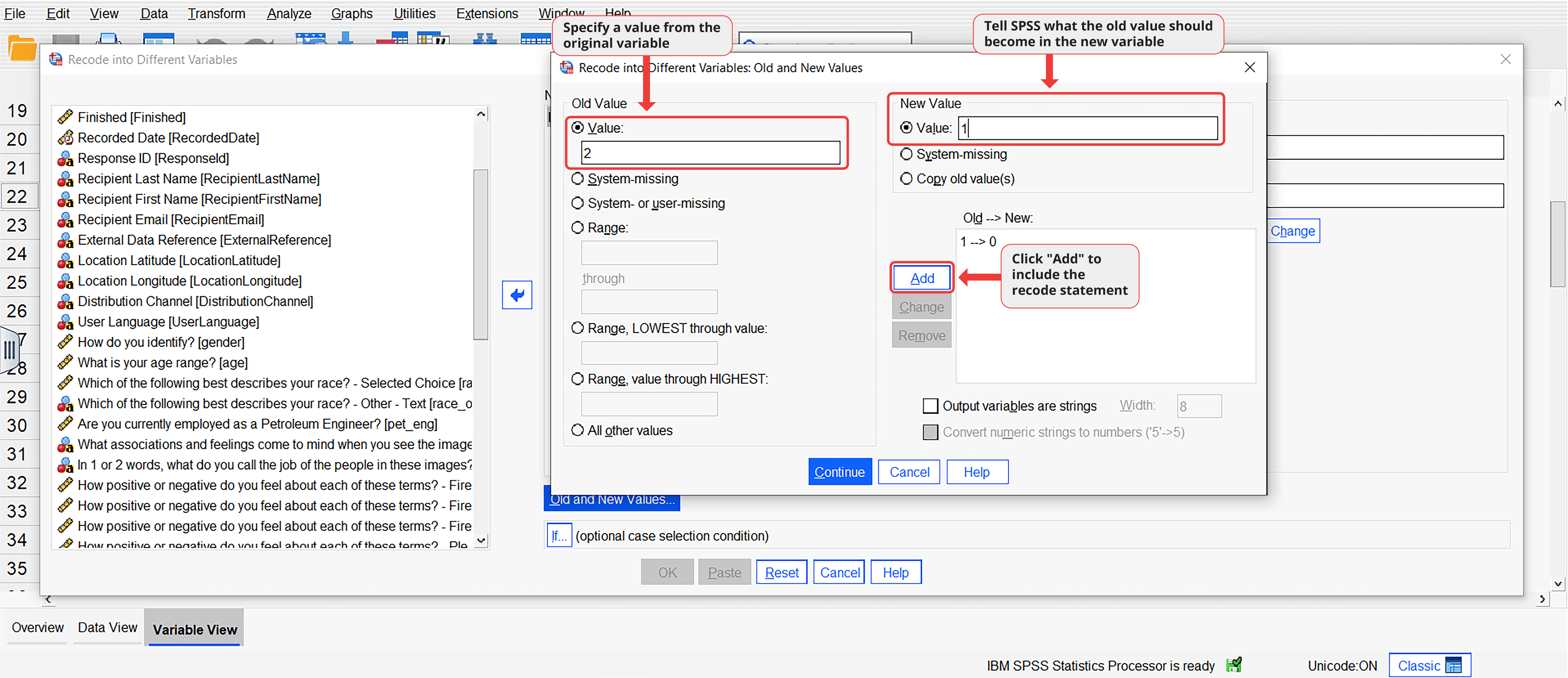
Task: Switch to the Overview tab
Action: [x=38, y=627]
